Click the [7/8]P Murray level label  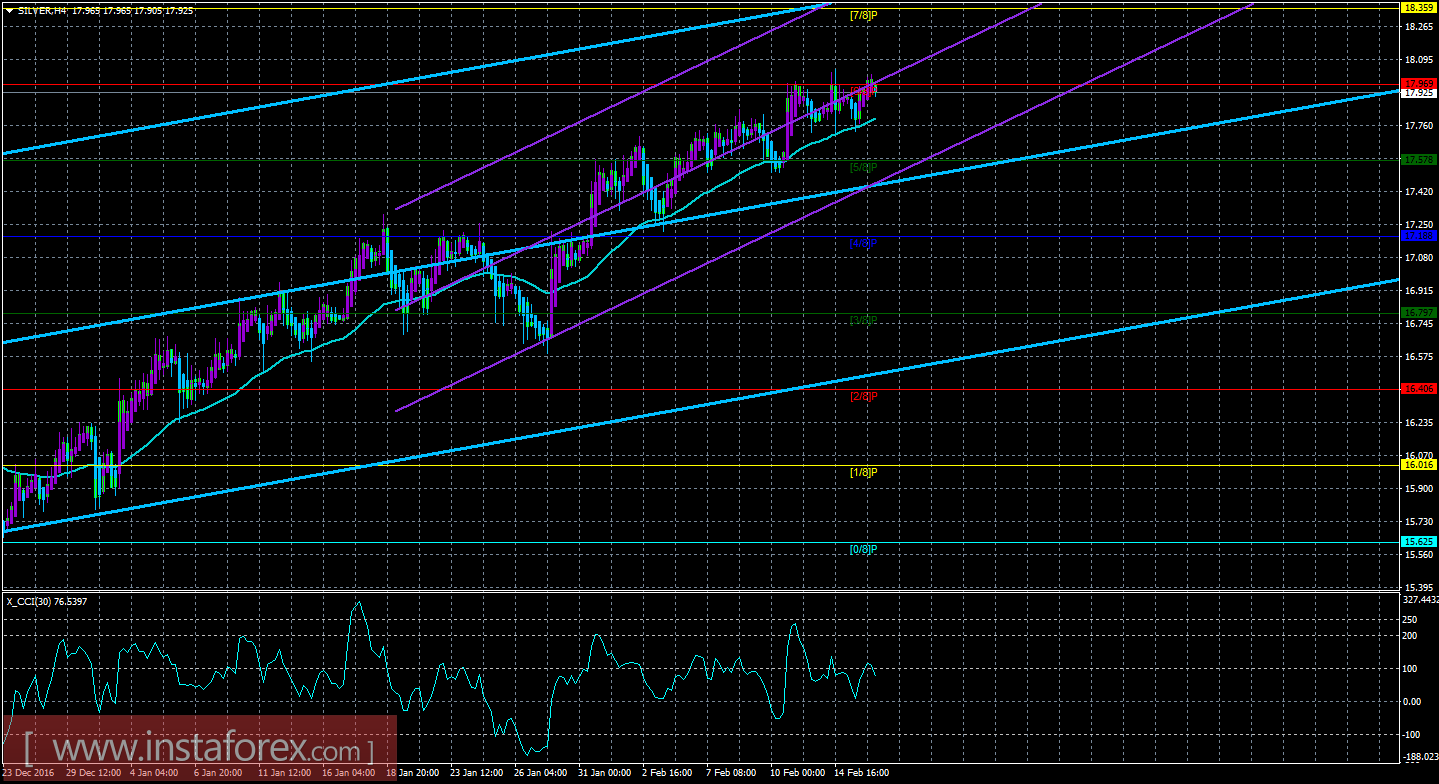pos(863,15)
